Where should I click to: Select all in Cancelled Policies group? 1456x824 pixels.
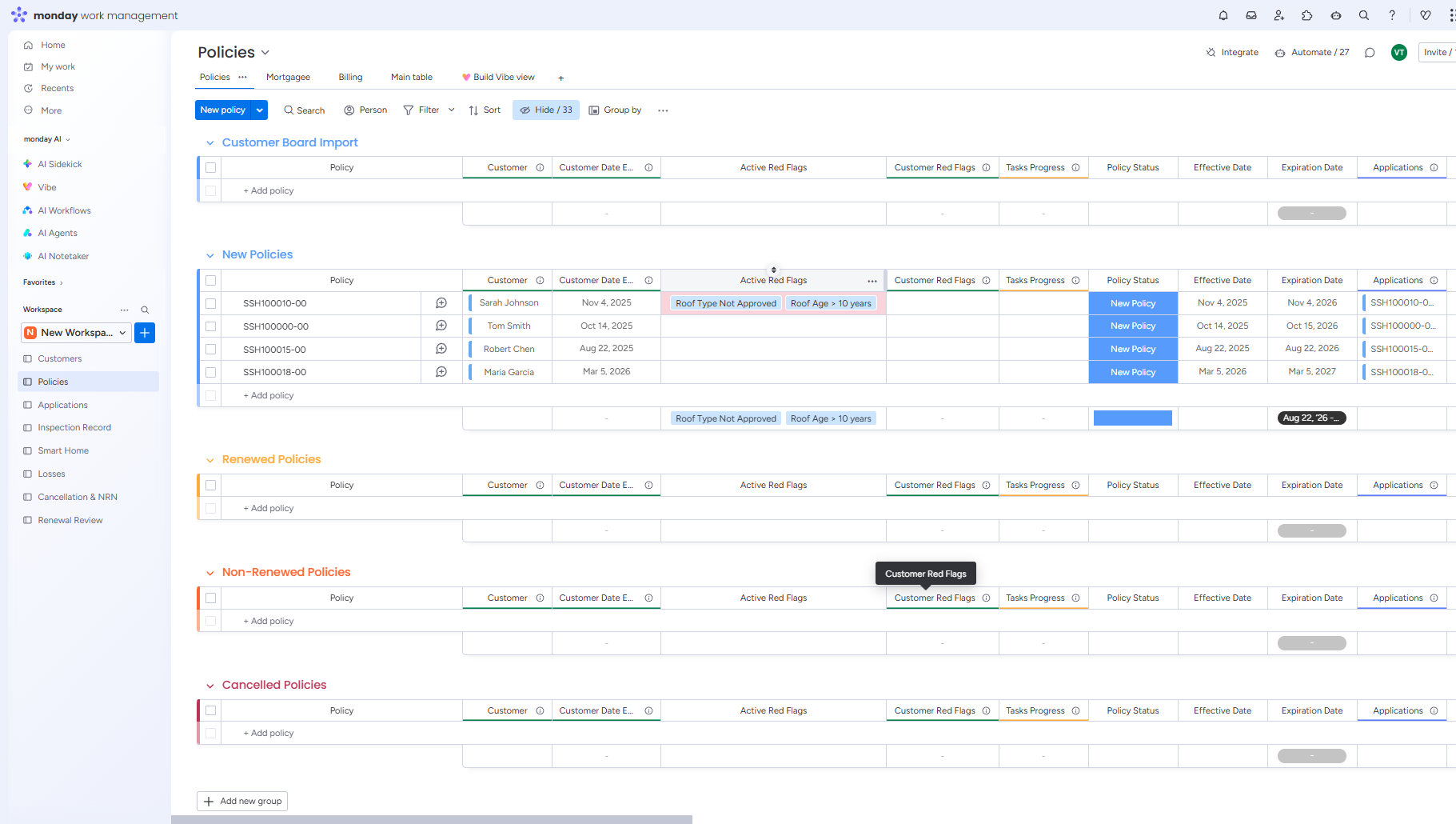coord(210,710)
